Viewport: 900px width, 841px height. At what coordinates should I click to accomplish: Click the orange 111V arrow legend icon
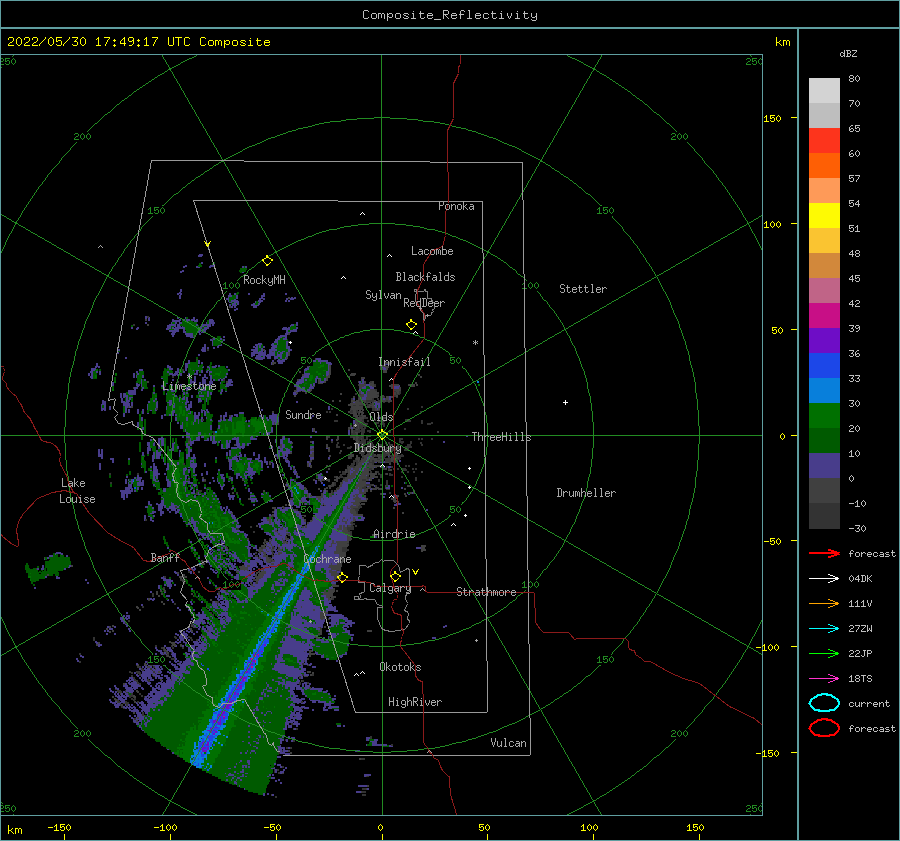824,603
